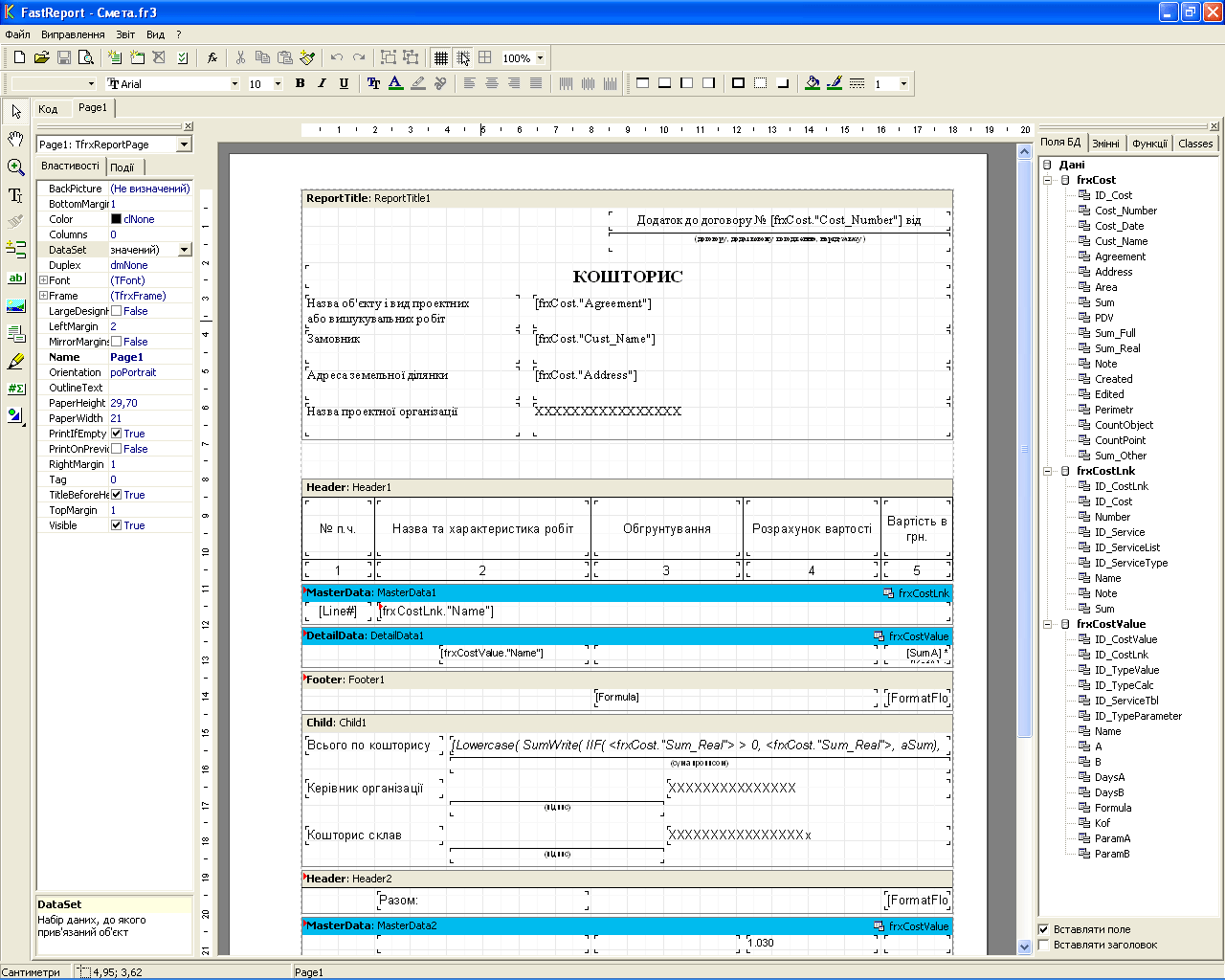The image size is (1225, 980).
Task: Uncheck the PrintIfEmpty property checkbox
Action: [116, 434]
